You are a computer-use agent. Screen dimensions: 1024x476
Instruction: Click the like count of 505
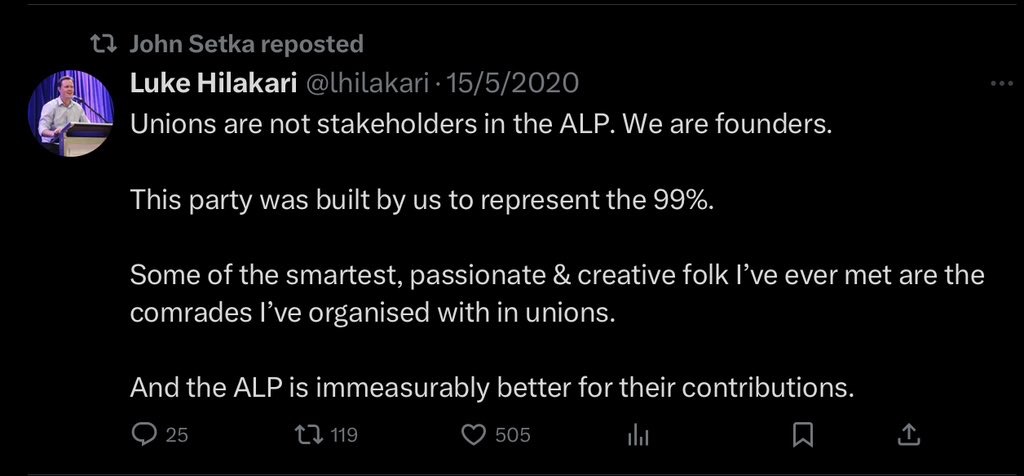click(512, 435)
